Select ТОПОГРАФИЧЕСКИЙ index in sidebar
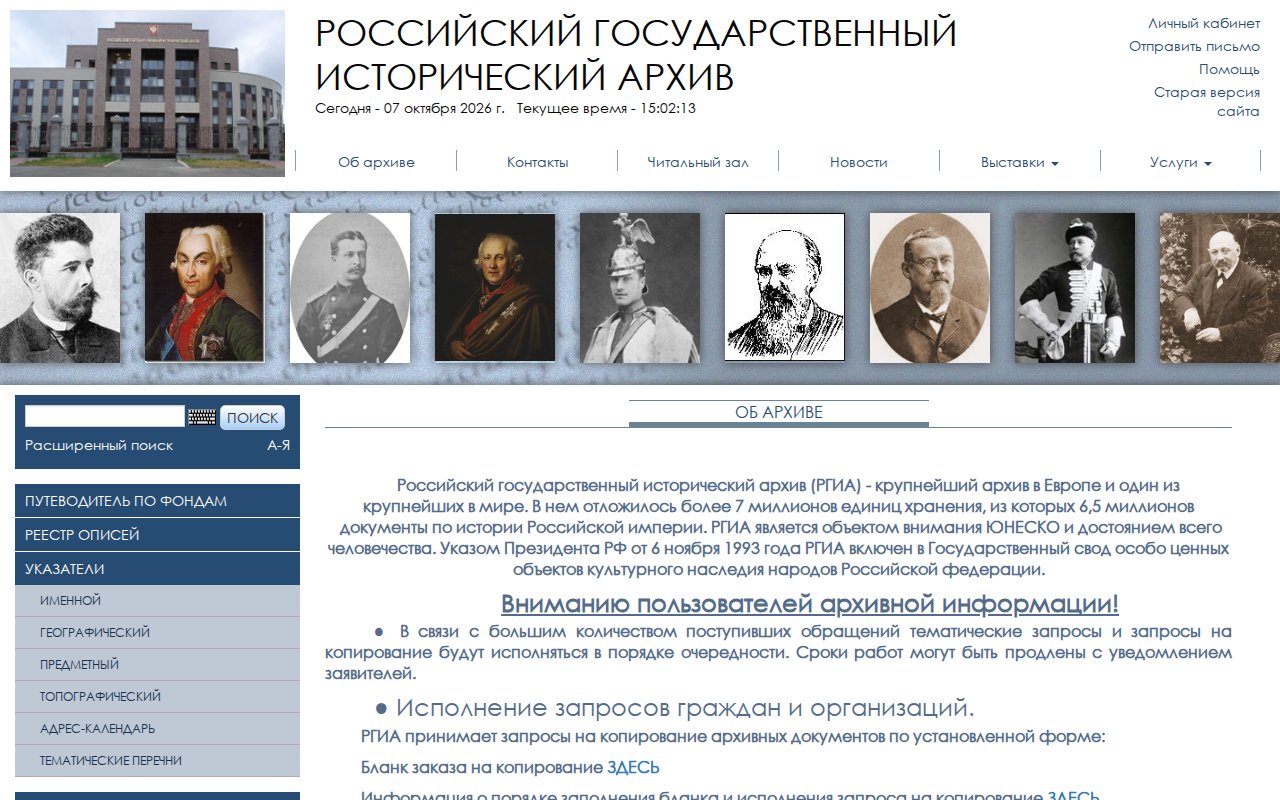 pos(157,697)
